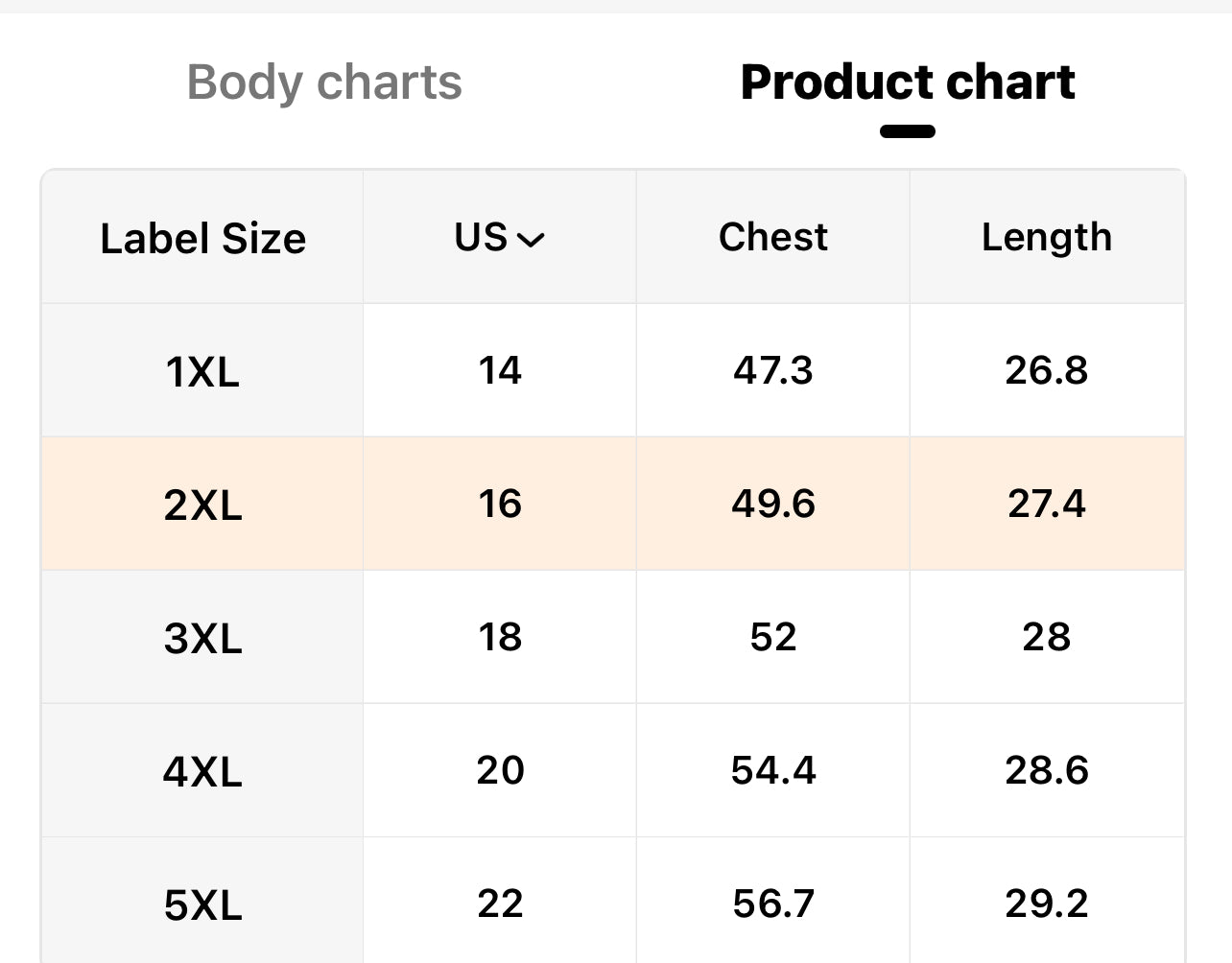
Task: Click the 28.6 length measurement
Action: pos(1046,770)
